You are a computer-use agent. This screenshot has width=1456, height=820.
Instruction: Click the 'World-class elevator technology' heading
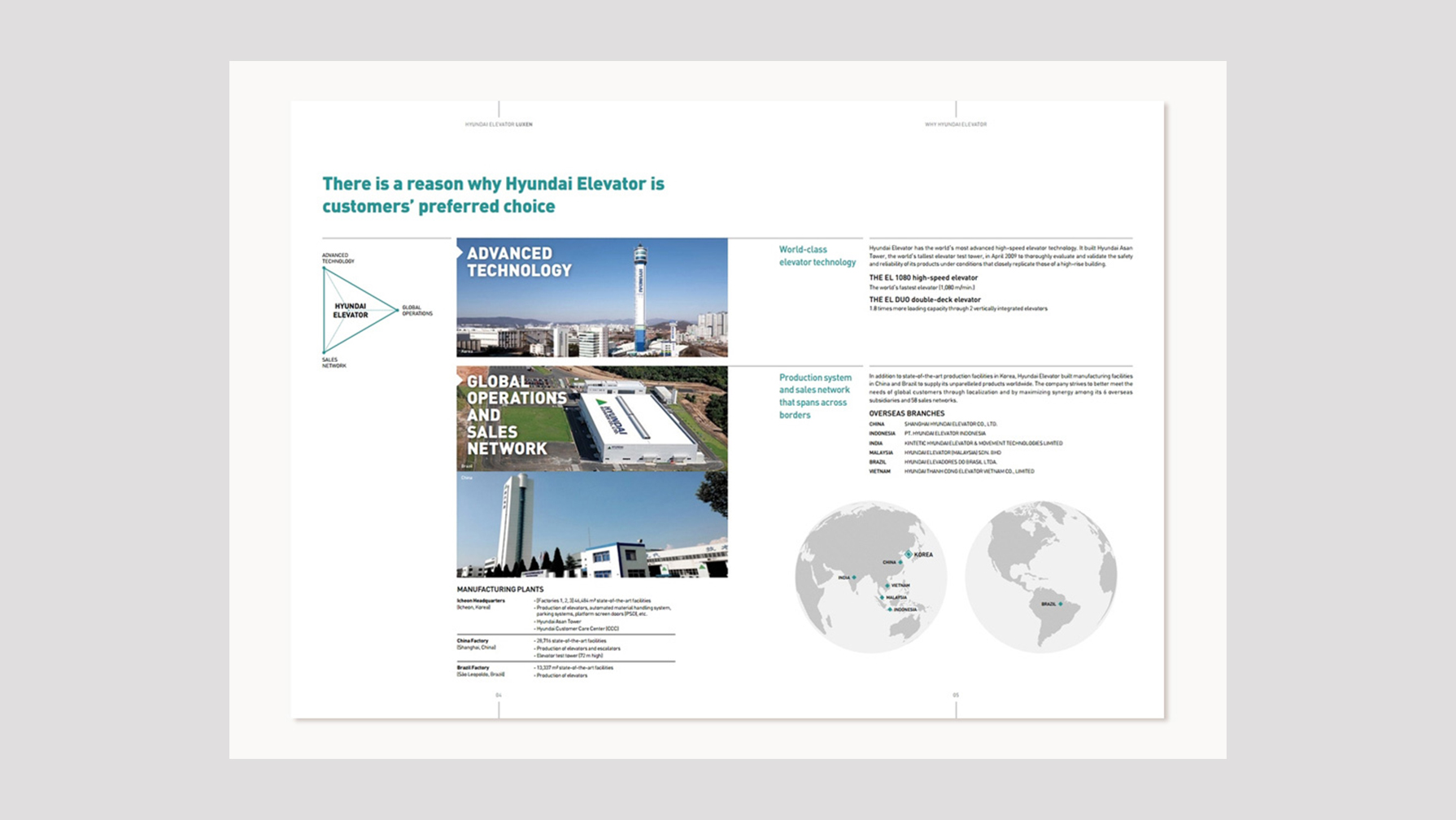coord(817,256)
